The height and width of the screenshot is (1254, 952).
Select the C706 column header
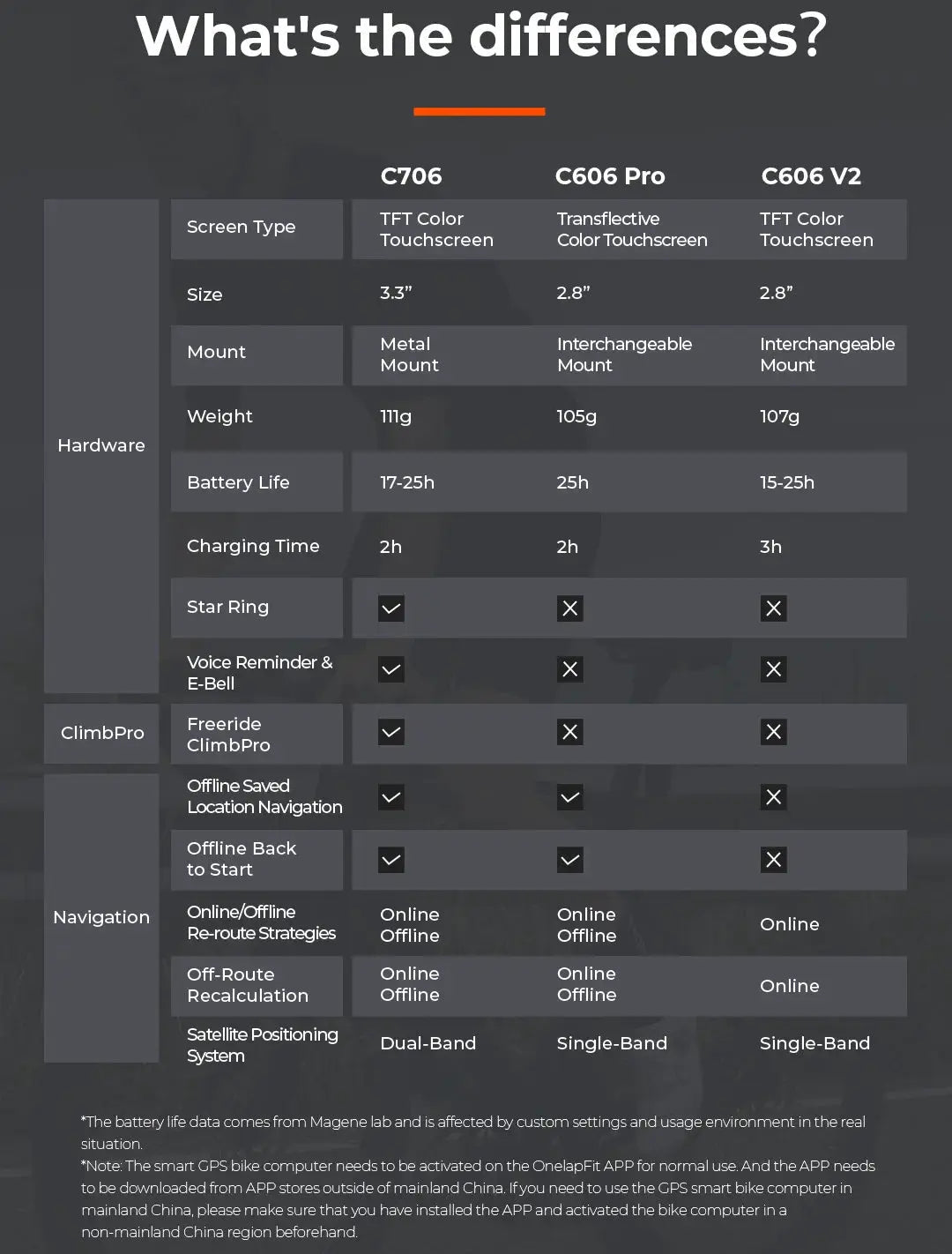(x=411, y=176)
